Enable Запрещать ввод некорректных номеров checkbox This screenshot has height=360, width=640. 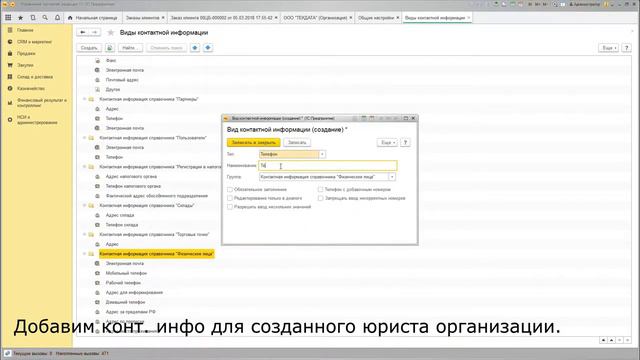[x=320, y=198]
